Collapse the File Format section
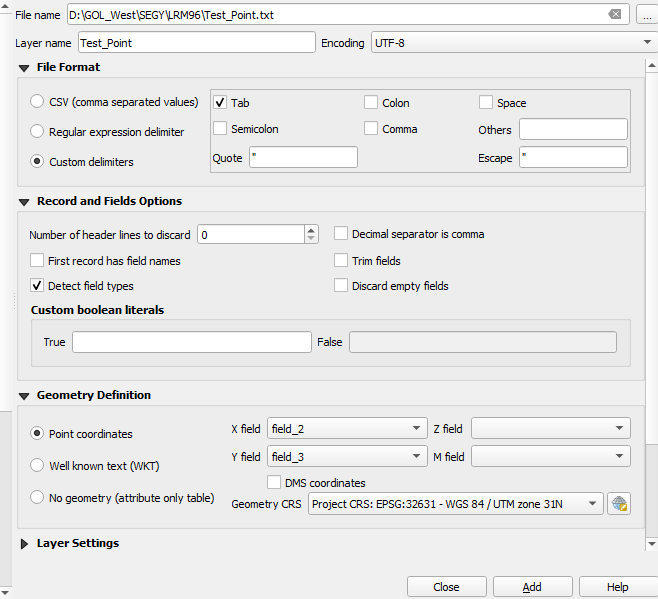This screenshot has height=599, width=658. click(24, 68)
